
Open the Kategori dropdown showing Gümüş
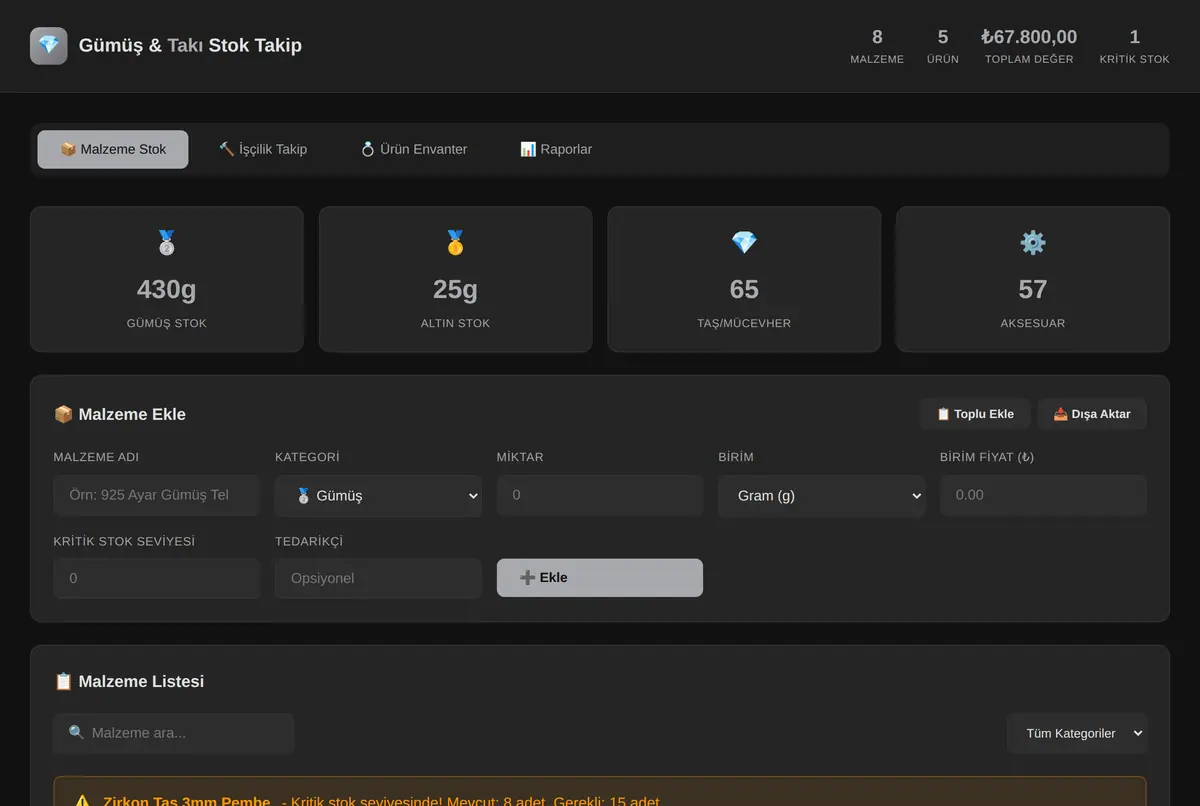[378, 495]
